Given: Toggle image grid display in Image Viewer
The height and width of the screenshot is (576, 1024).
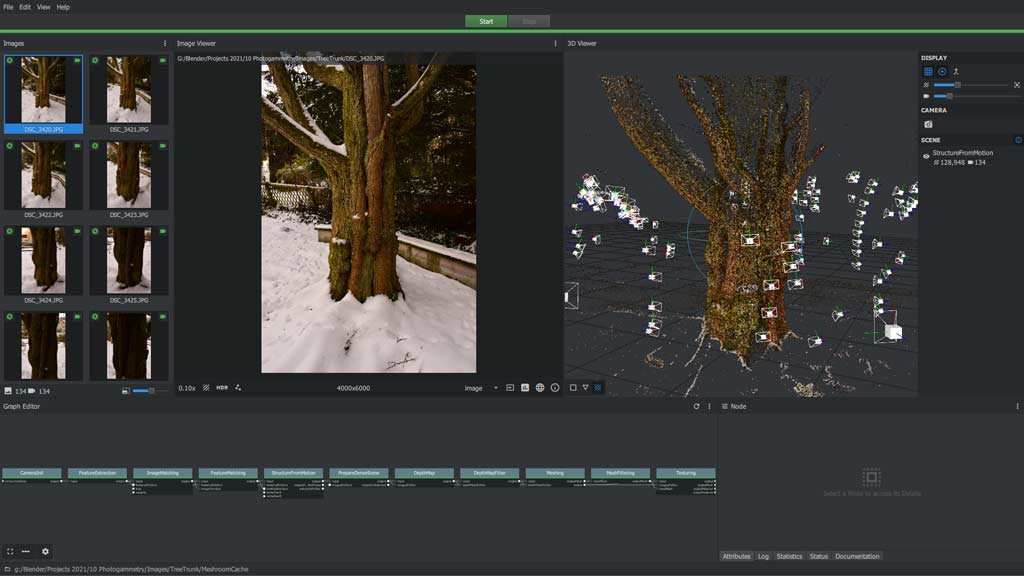Looking at the screenshot, I should tap(206, 387).
